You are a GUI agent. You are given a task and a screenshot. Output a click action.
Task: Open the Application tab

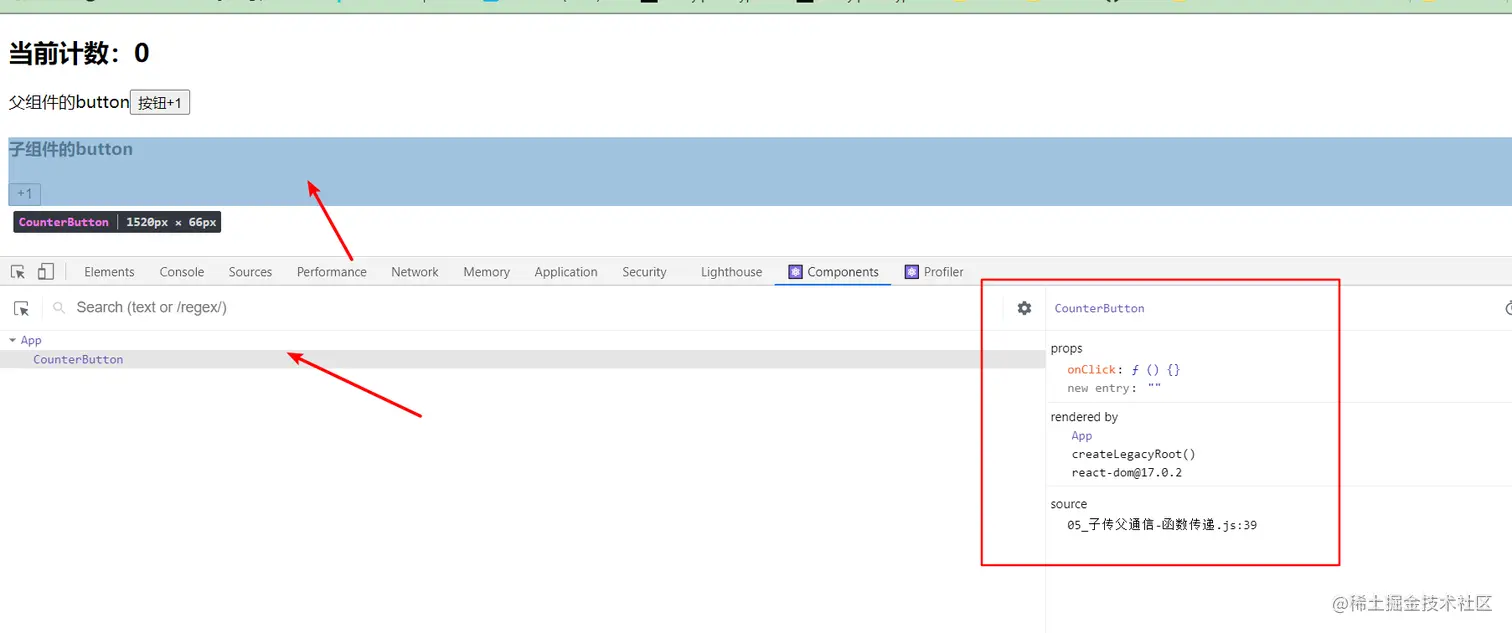point(566,272)
